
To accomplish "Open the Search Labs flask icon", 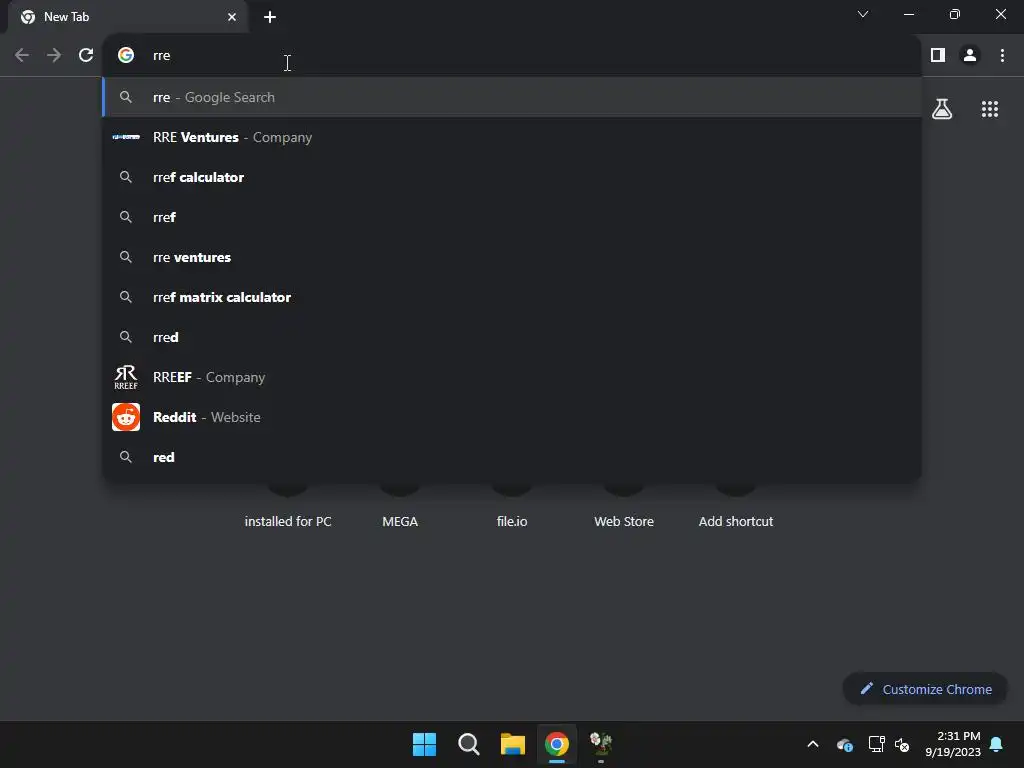I will point(942,109).
